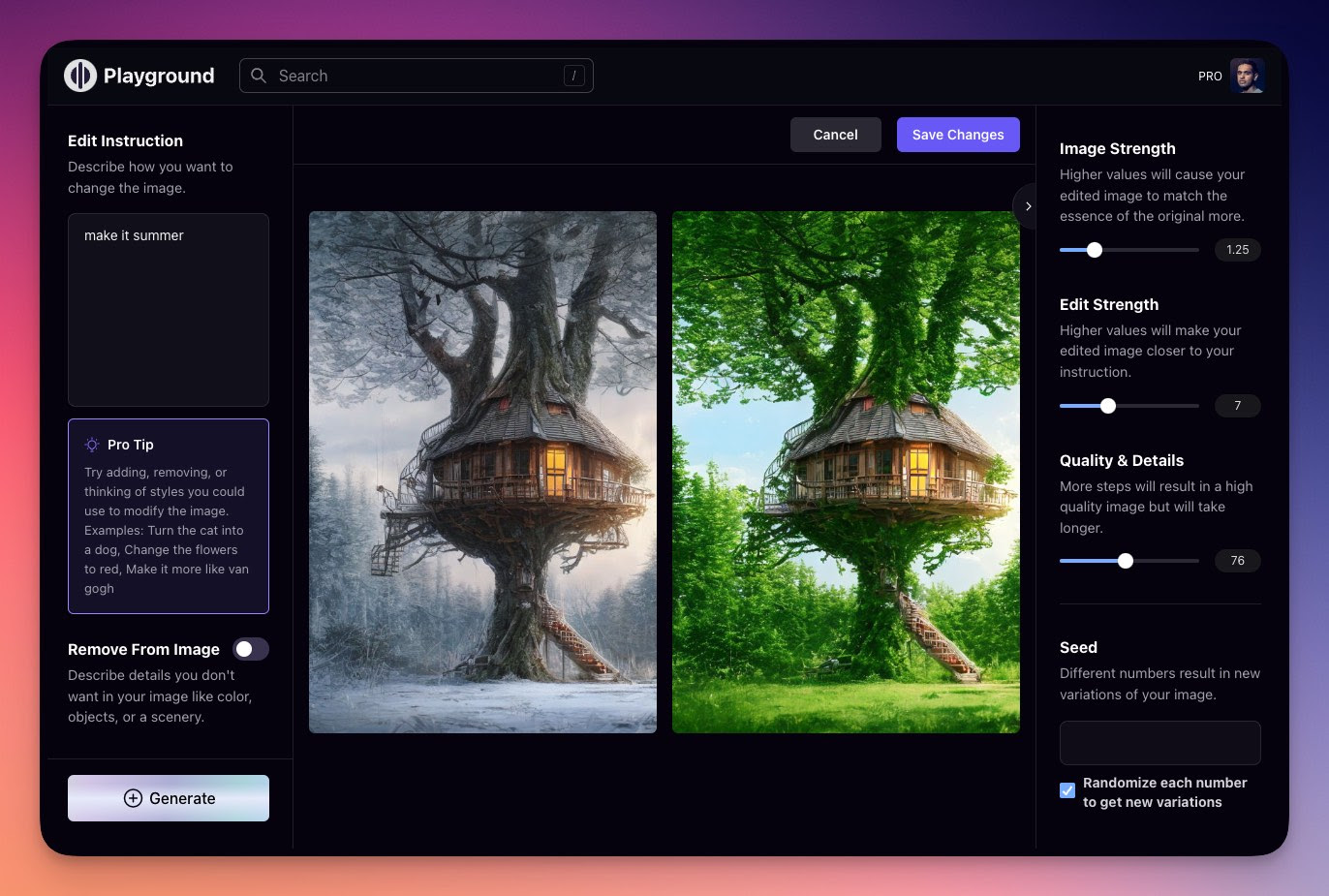Click the Edit Instruction heading

[125, 140]
